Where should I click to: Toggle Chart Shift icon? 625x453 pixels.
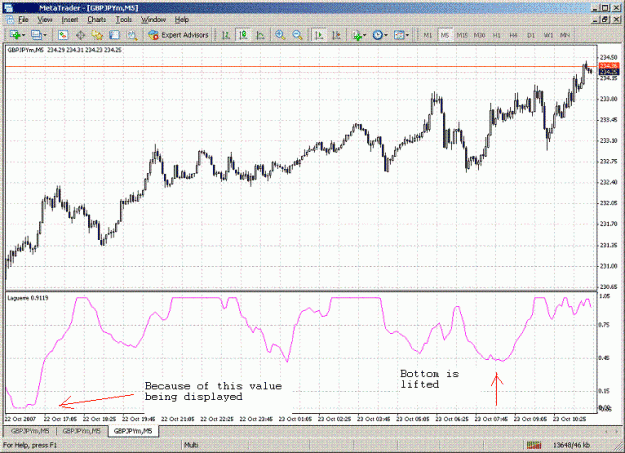(x=336, y=35)
